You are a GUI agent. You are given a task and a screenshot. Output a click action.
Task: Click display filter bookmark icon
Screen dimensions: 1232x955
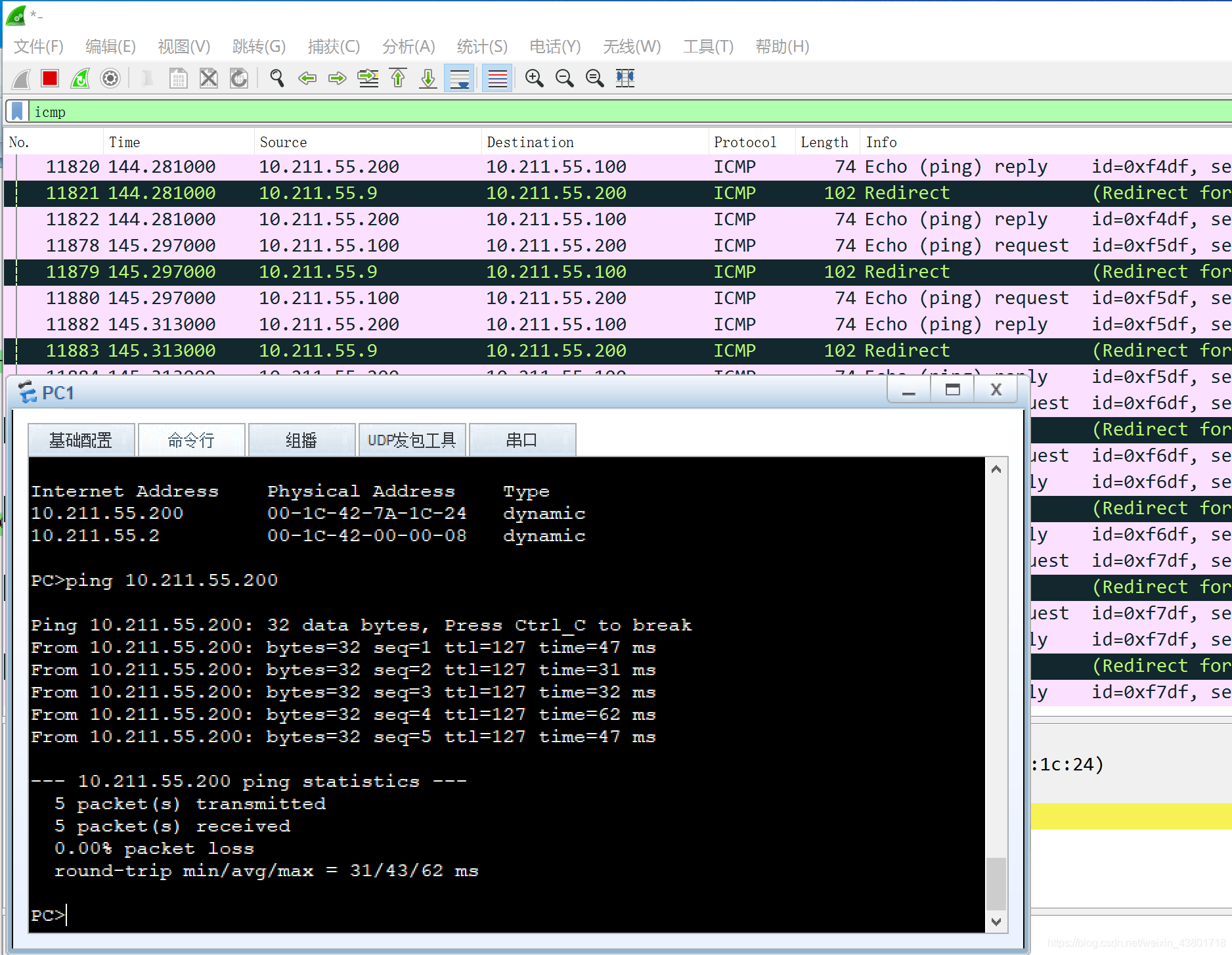[18, 112]
